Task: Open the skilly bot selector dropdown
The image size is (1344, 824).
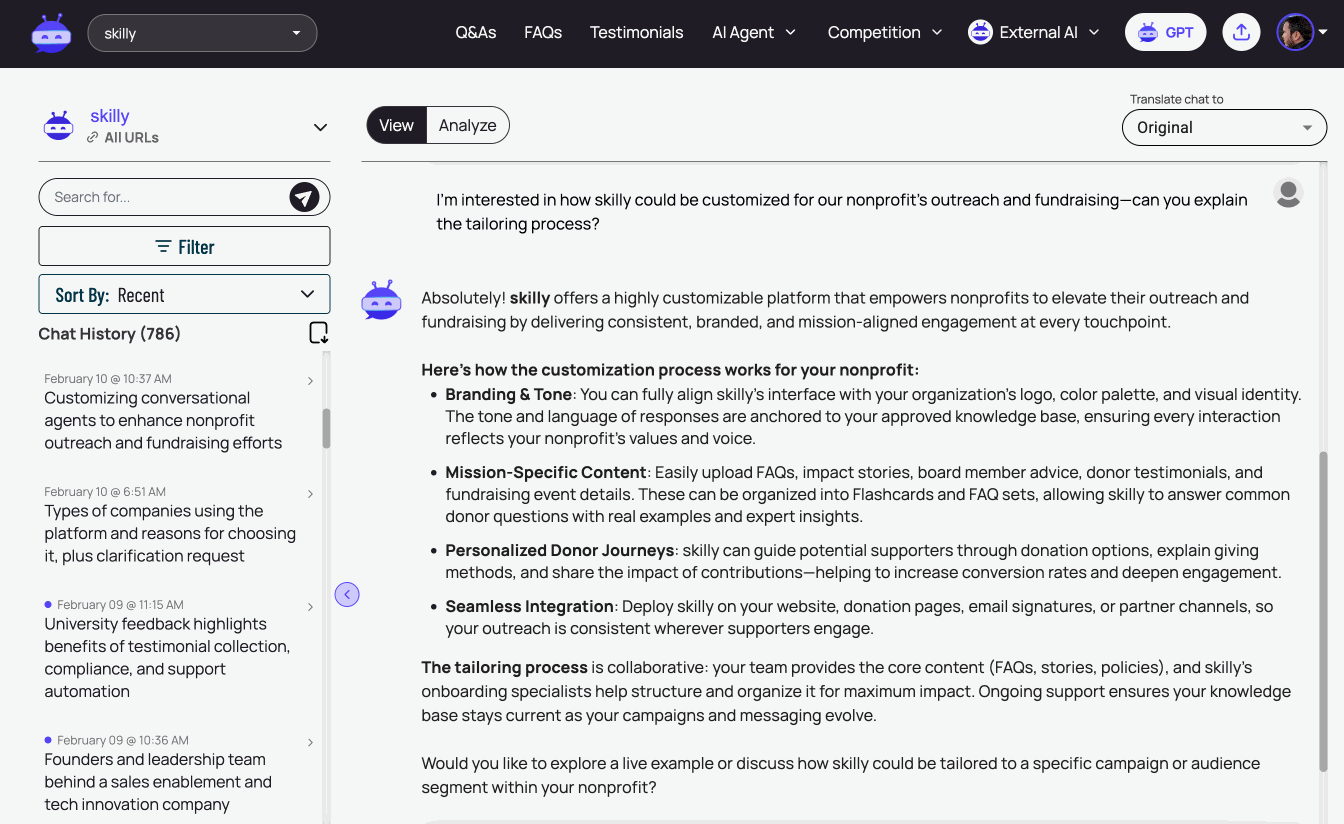Action: [202, 33]
